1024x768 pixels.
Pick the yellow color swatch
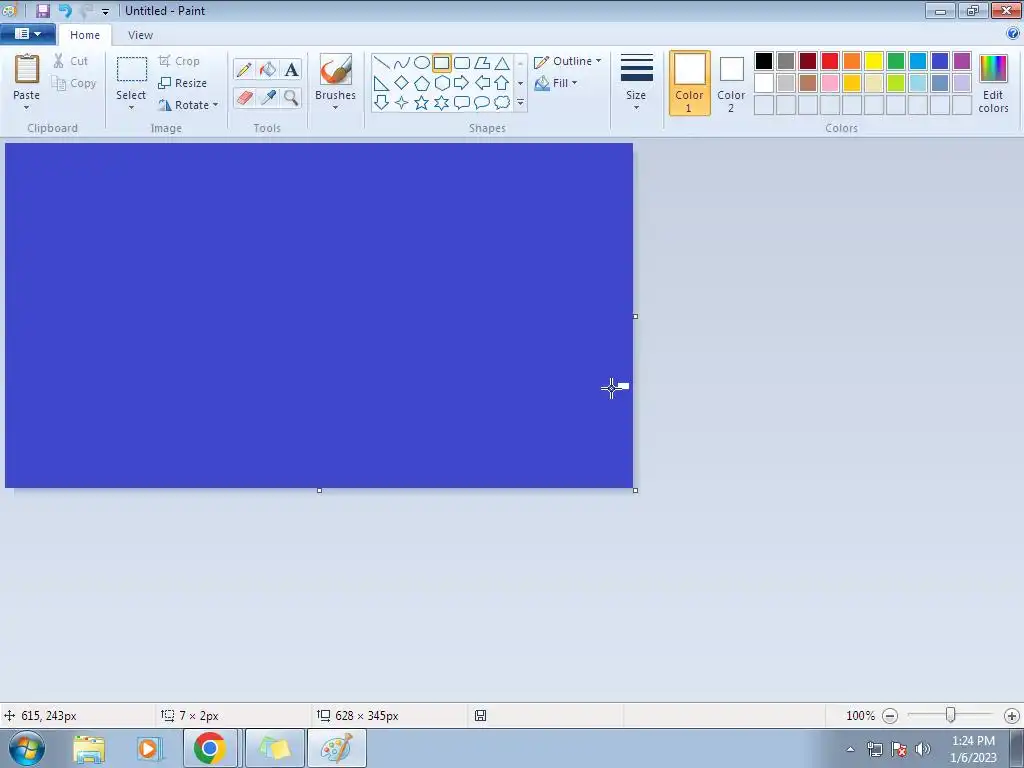click(874, 61)
